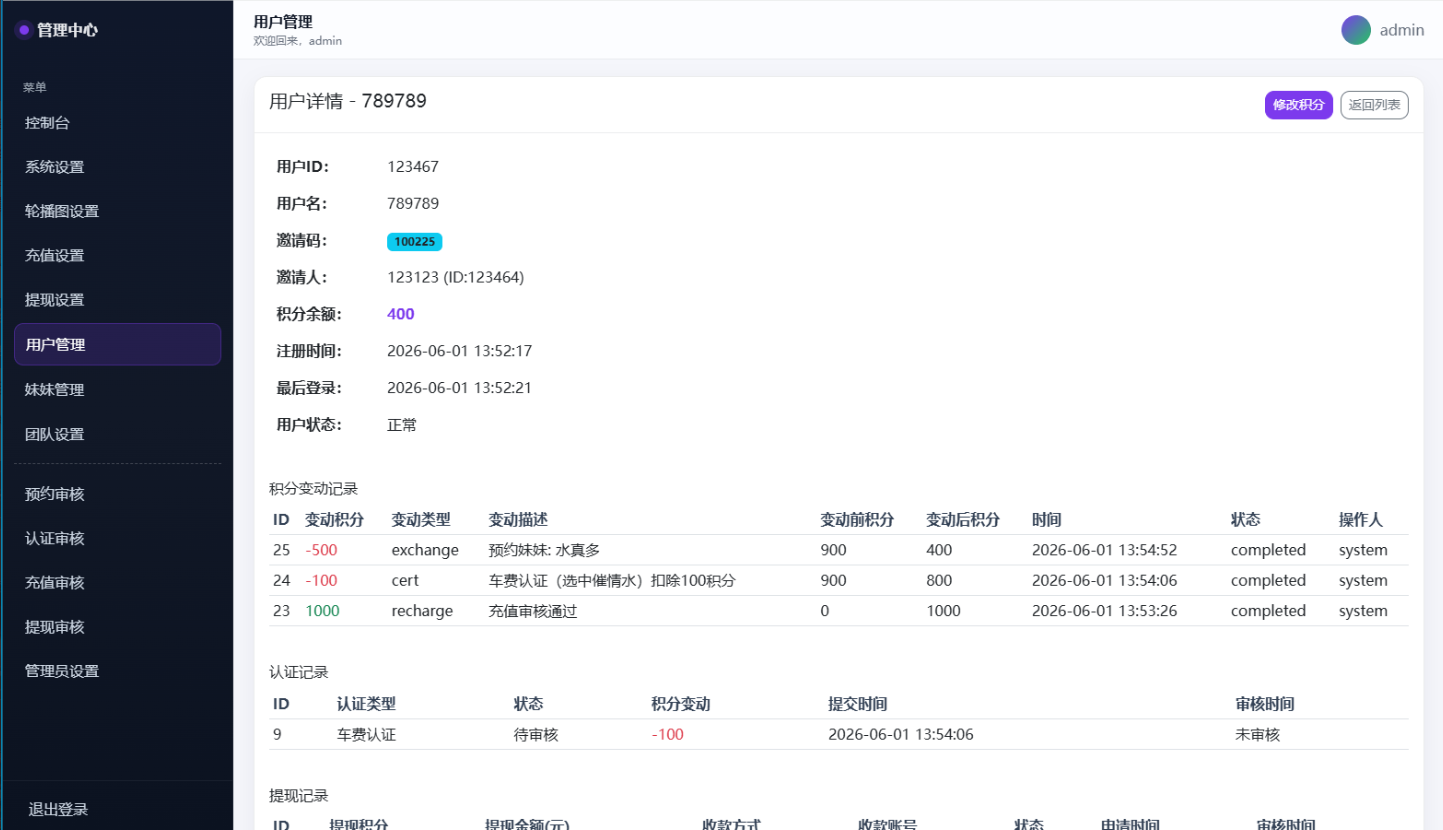
Task: Click user status value 正常
Action: pos(402,425)
